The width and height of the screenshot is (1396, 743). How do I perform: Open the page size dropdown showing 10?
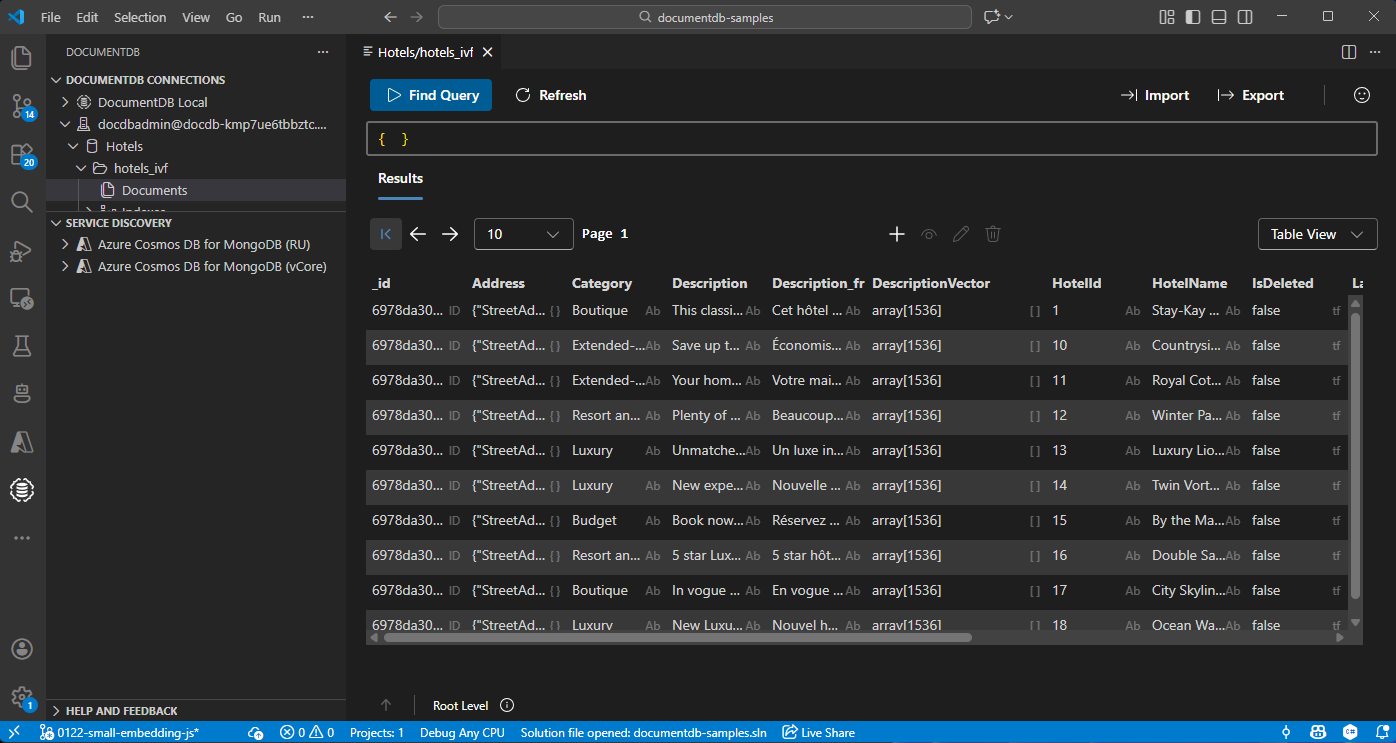pyautogui.click(x=523, y=234)
